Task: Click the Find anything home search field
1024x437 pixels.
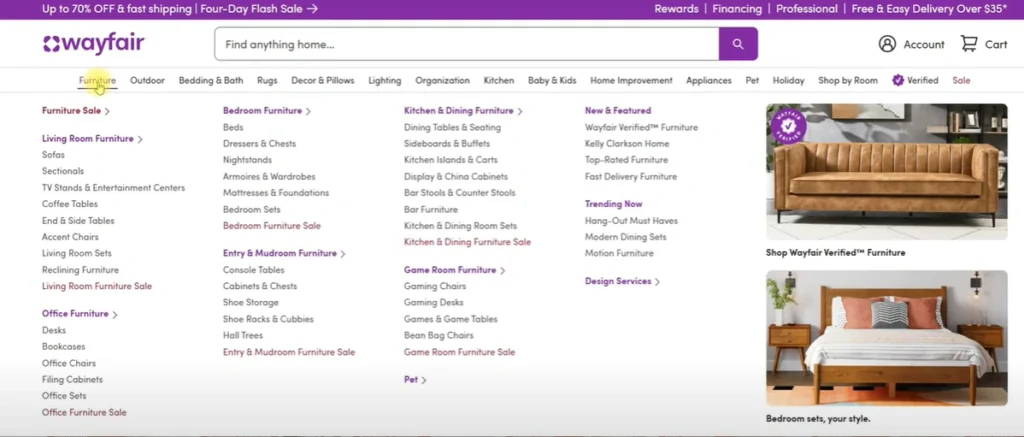Action: pyautogui.click(x=467, y=44)
